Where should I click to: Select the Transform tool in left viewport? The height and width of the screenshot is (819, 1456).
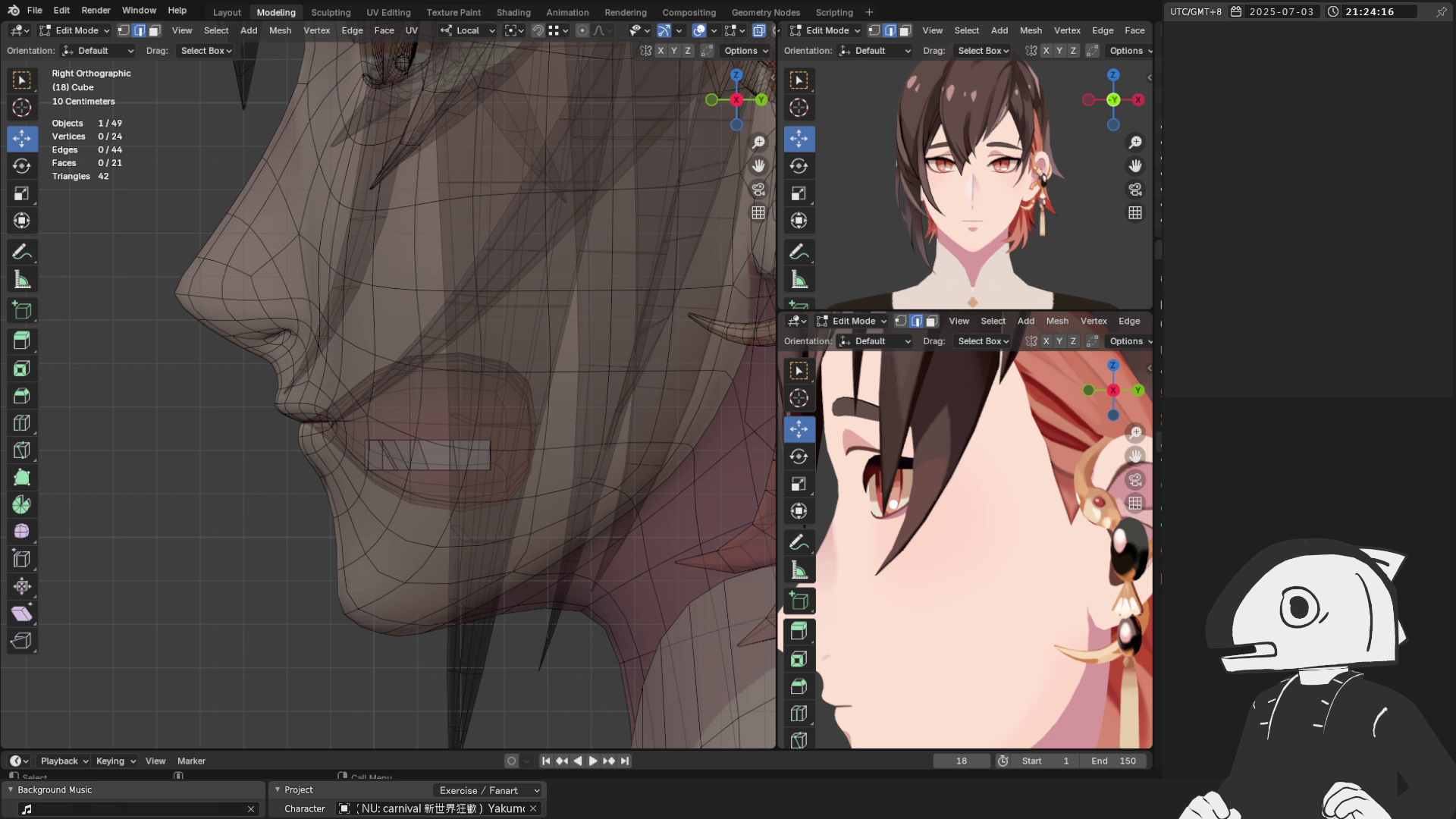click(x=22, y=221)
